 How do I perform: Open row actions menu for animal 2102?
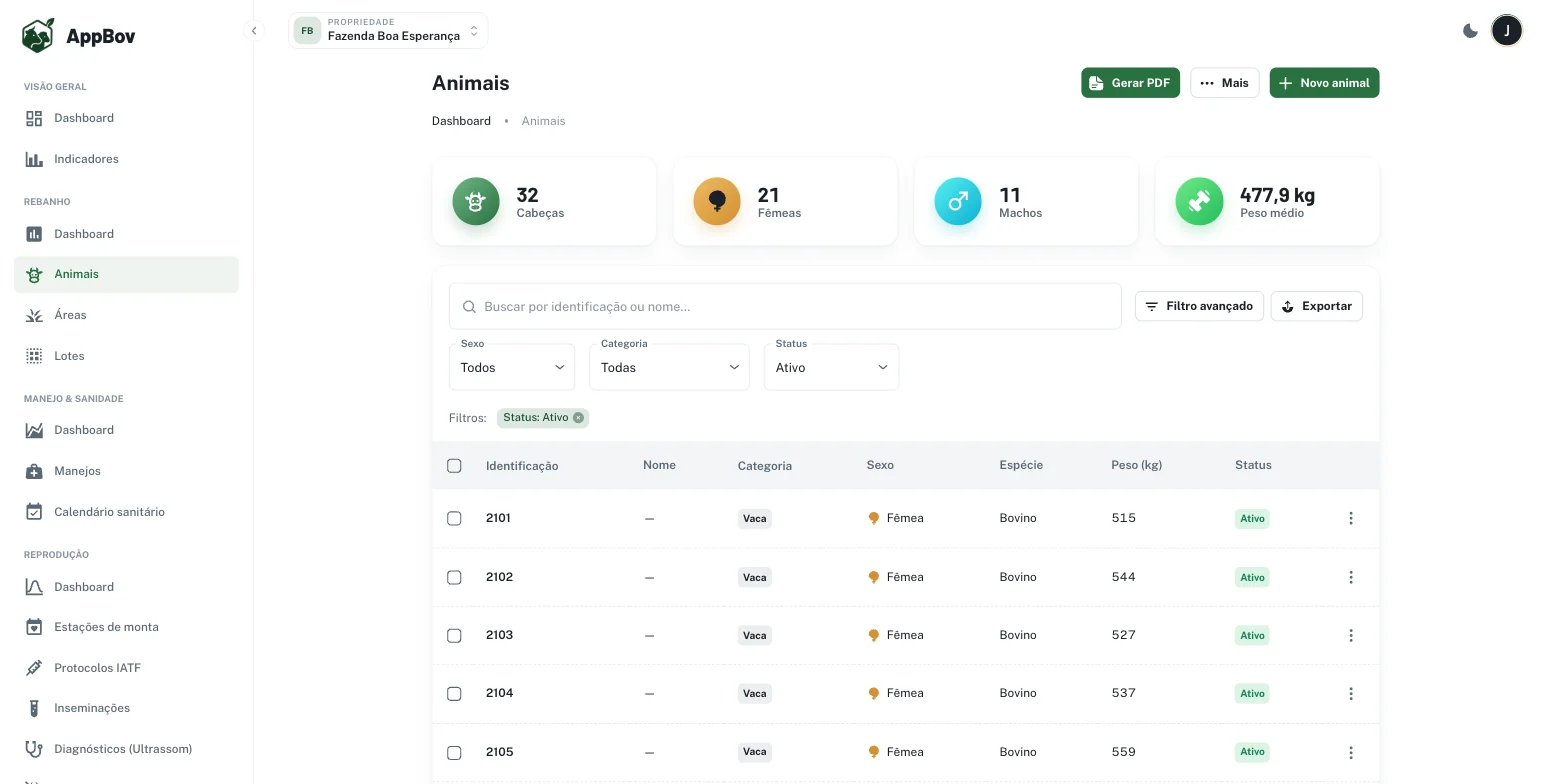pos(1351,577)
